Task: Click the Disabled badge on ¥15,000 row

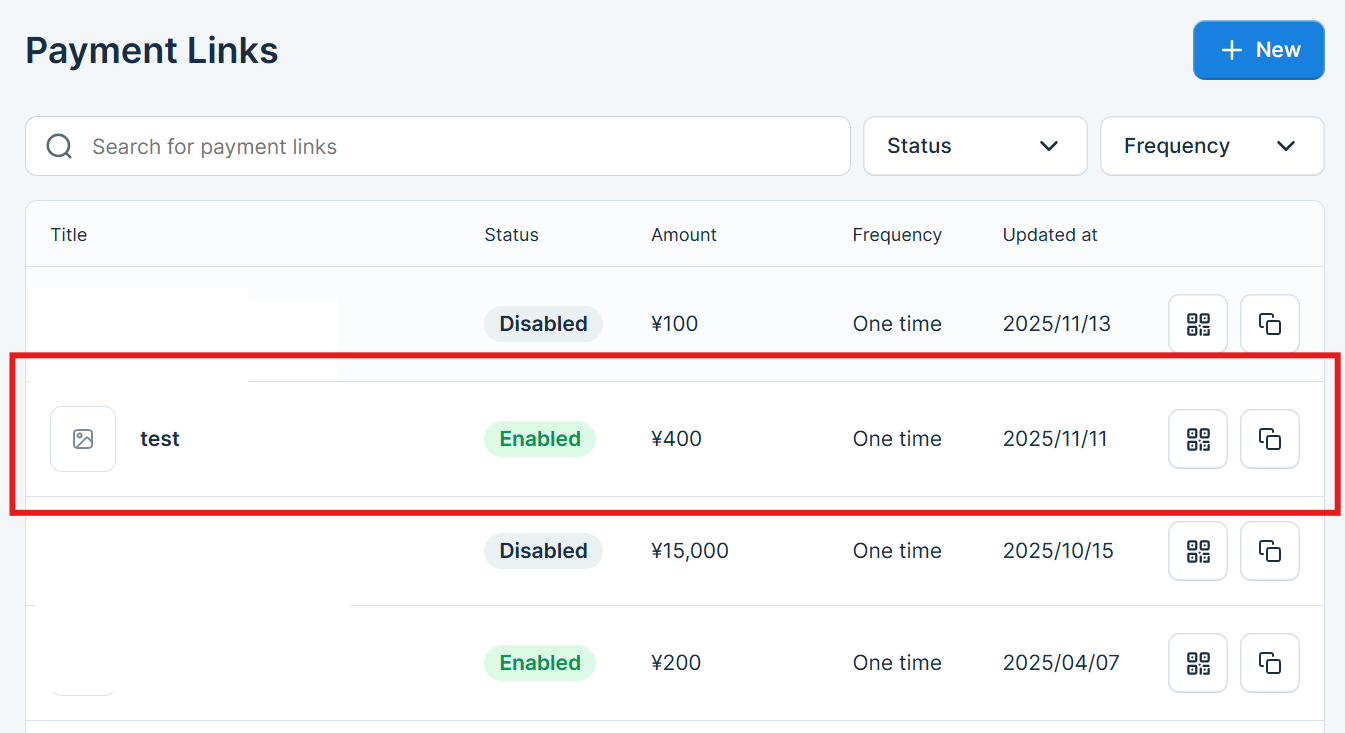Action: 543,551
